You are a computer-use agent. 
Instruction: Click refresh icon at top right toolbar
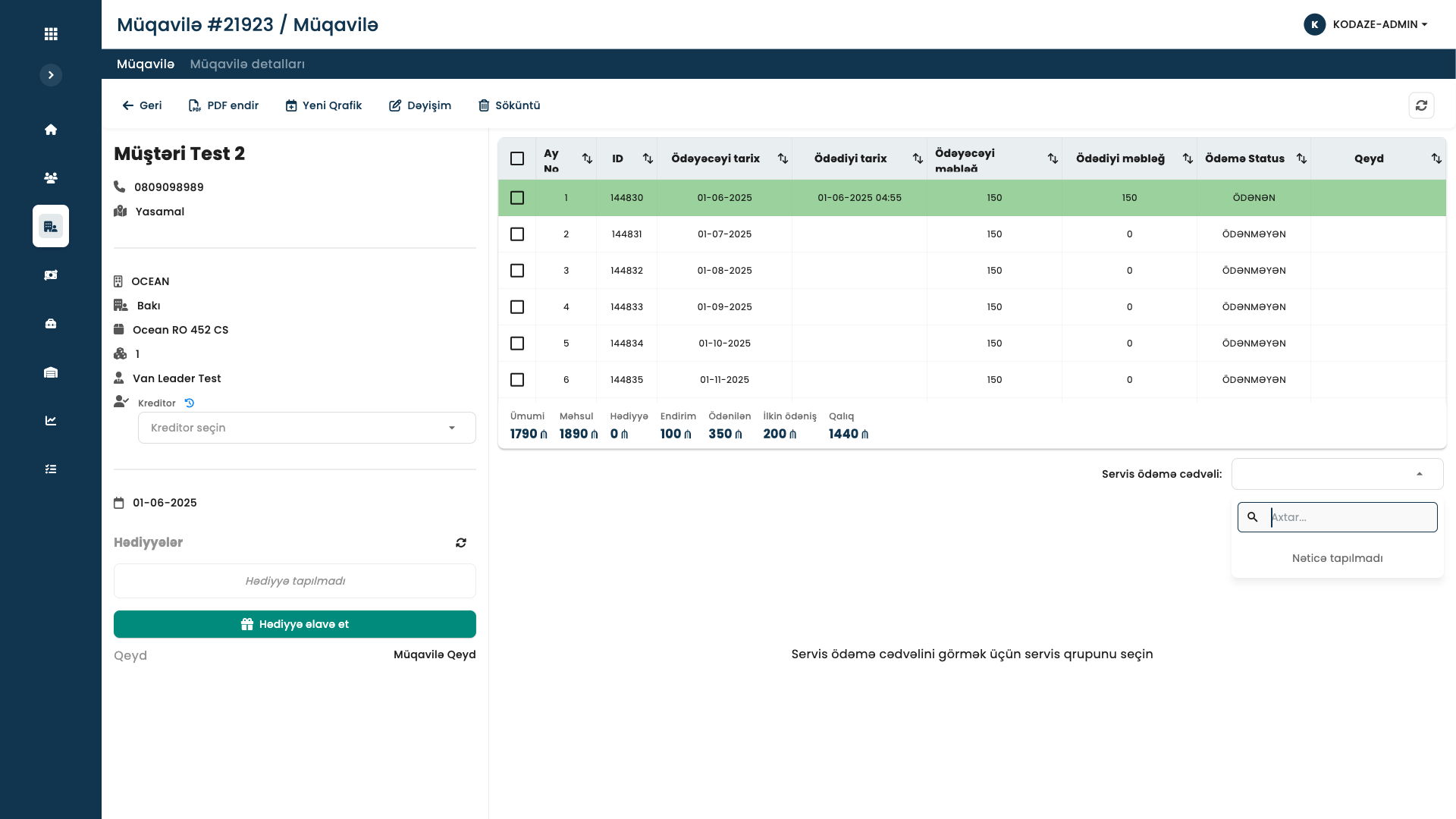[1421, 105]
